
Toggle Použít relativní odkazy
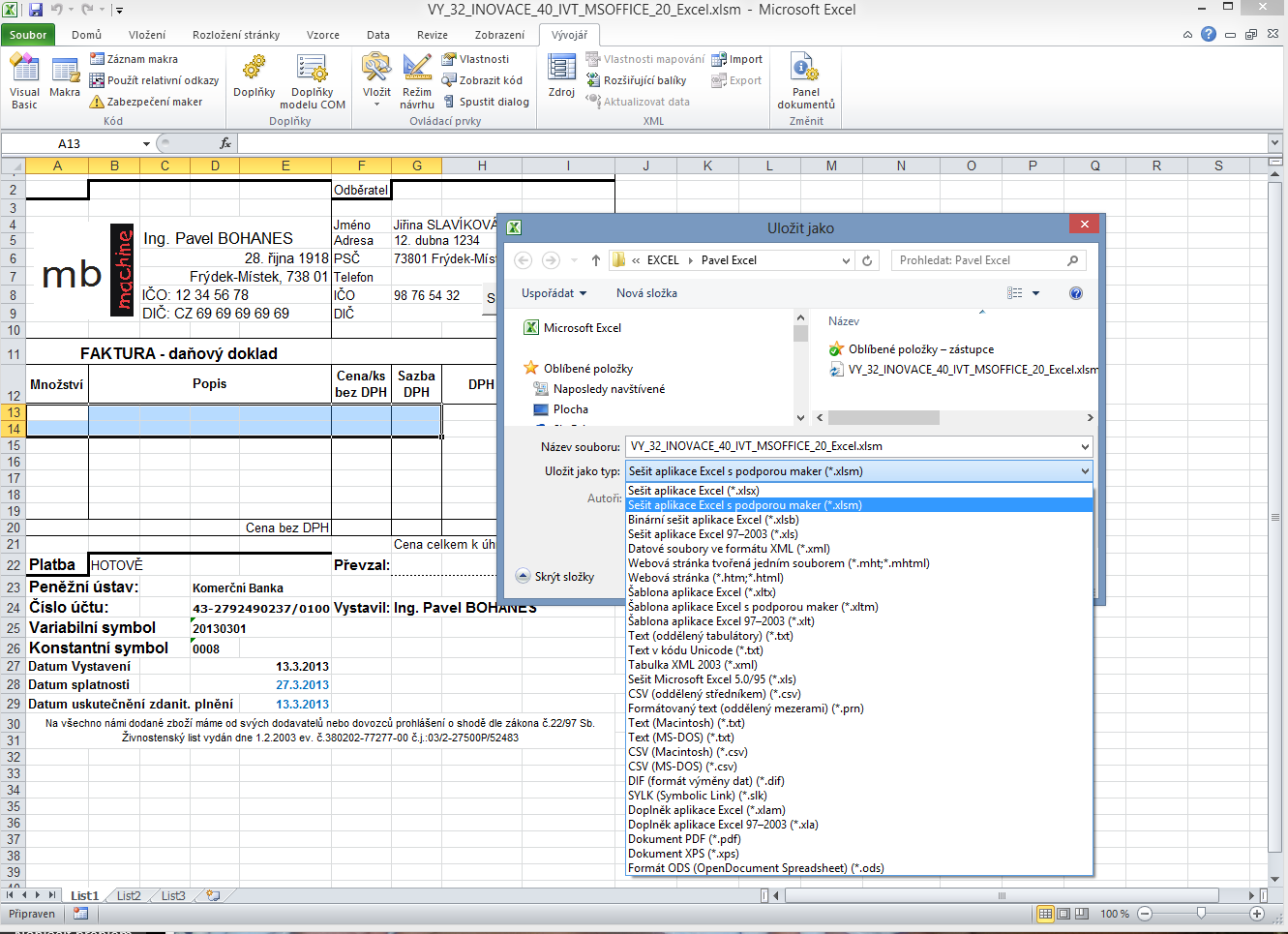pyautogui.click(x=154, y=80)
